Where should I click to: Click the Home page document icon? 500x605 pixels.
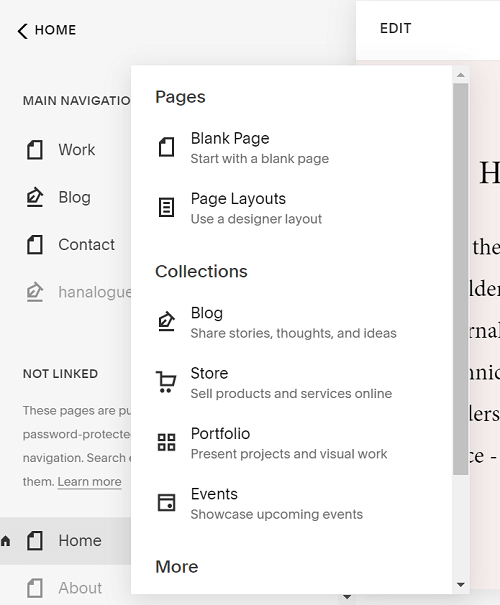coord(35,541)
